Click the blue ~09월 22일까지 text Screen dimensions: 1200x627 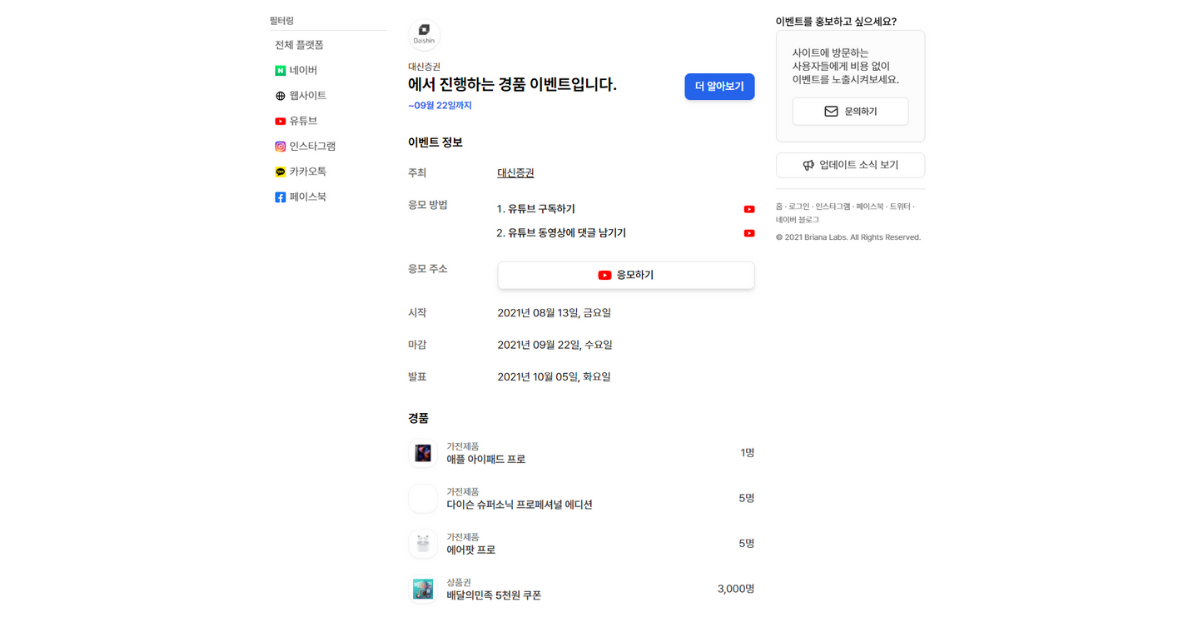click(440, 106)
